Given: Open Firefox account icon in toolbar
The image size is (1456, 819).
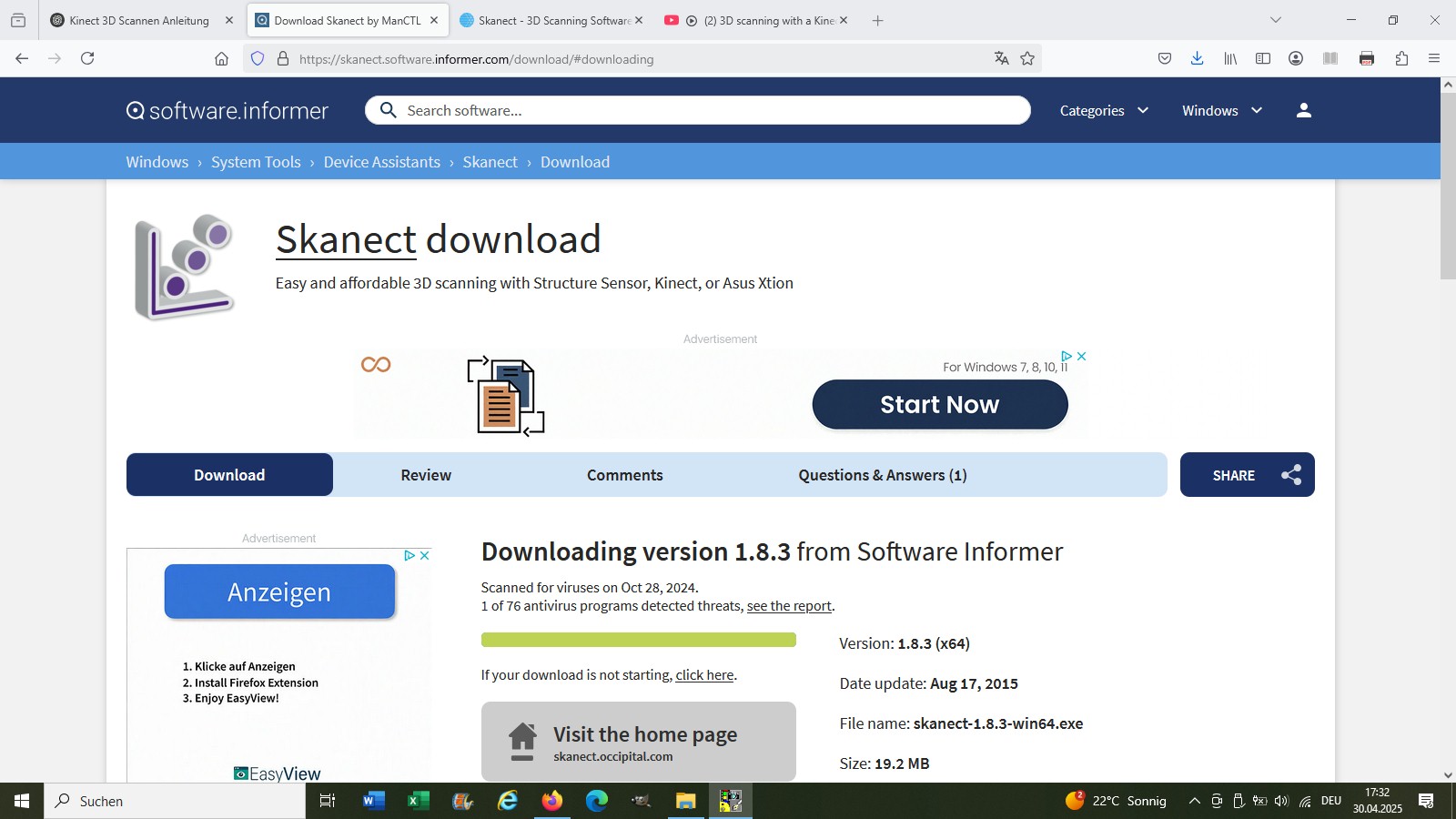Looking at the screenshot, I should click(x=1296, y=58).
